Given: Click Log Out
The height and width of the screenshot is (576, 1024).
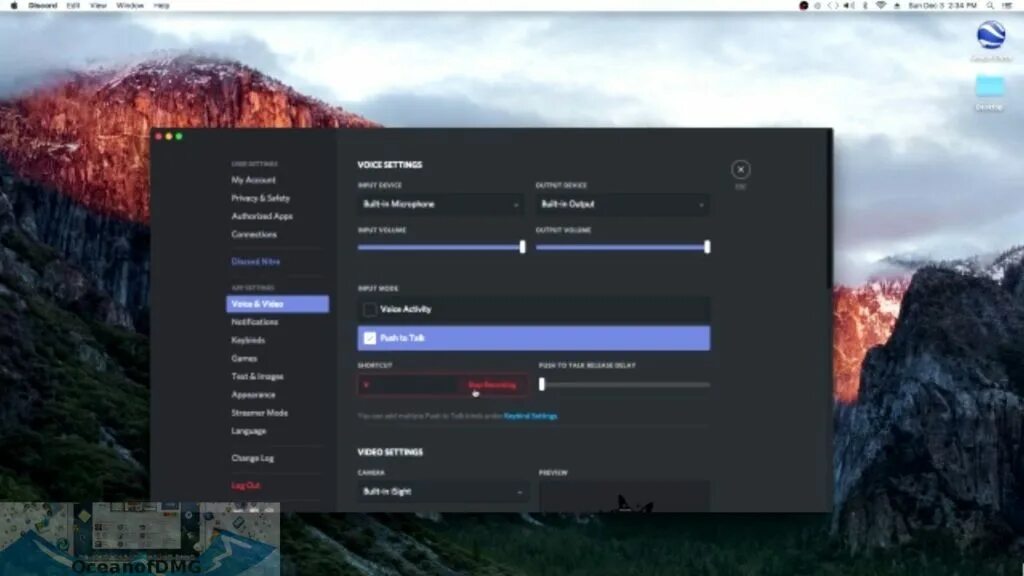Looking at the screenshot, I should pyautogui.click(x=246, y=485).
